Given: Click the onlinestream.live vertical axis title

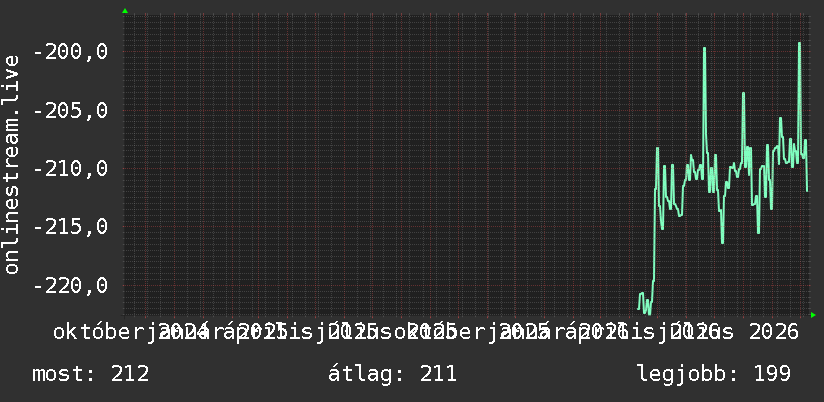Looking at the screenshot, I should tap(12, 164).
